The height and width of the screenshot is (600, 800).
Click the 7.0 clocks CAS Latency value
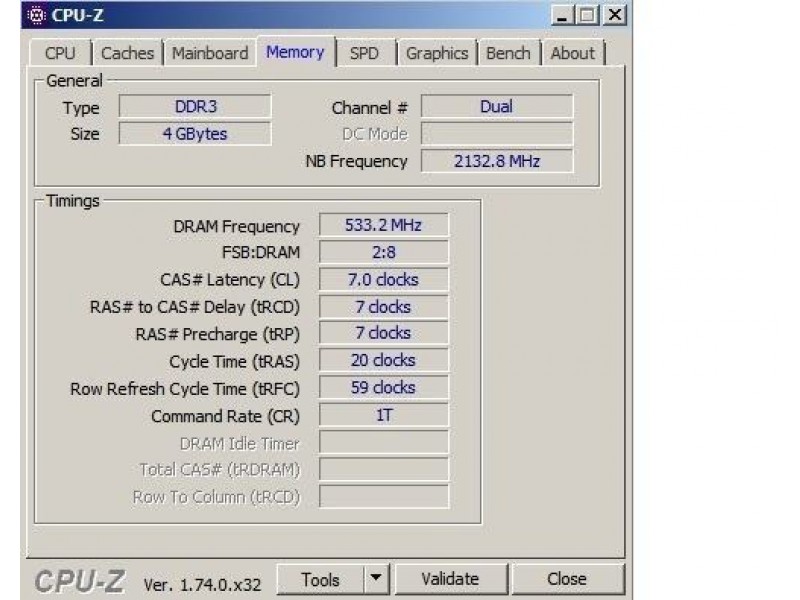384,280
